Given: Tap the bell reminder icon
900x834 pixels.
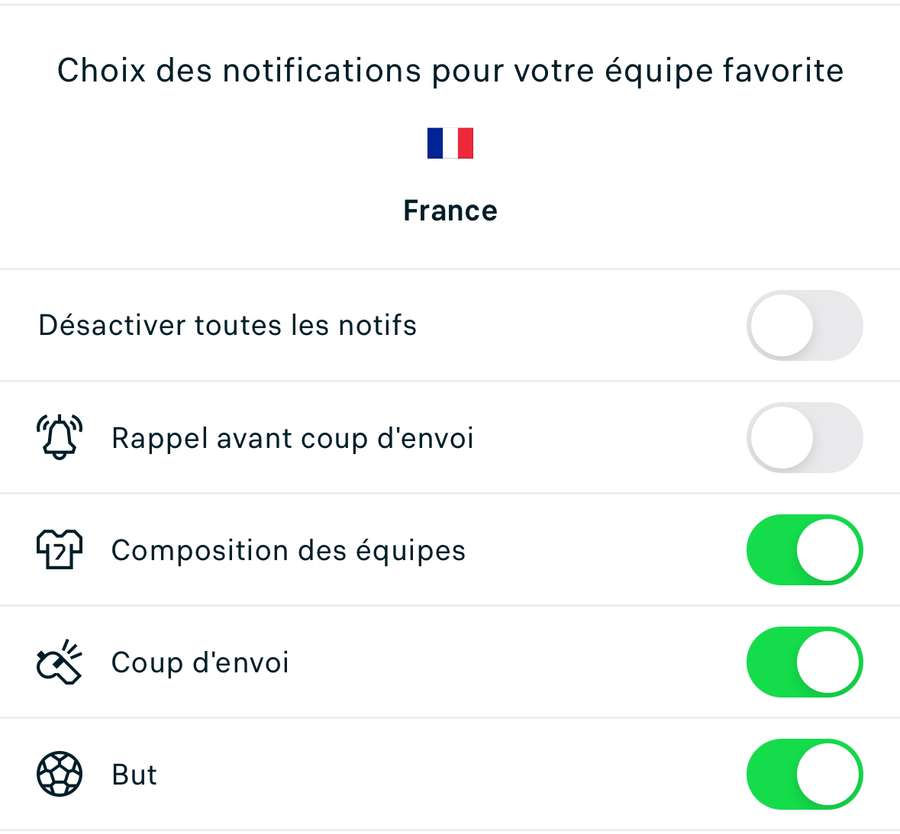Looking at the screenshot, I should click(x=60, y=438).
